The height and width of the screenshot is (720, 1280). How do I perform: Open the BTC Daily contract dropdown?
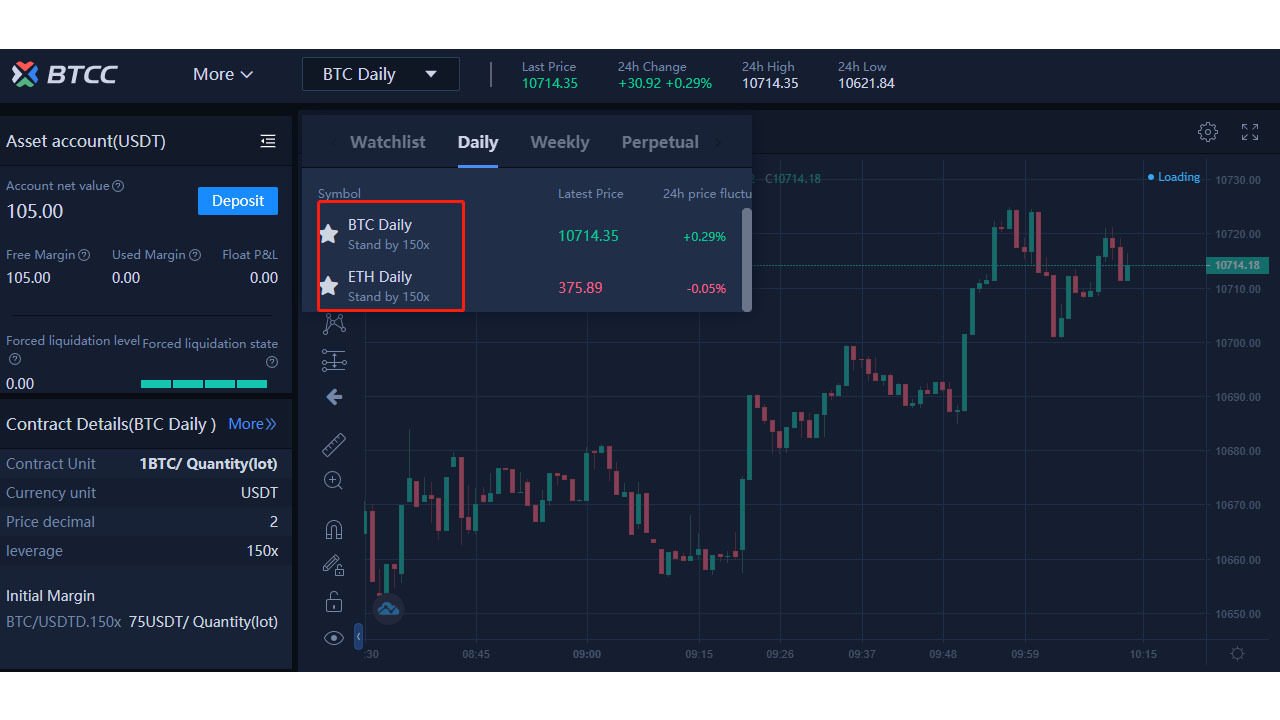point(381,74)
